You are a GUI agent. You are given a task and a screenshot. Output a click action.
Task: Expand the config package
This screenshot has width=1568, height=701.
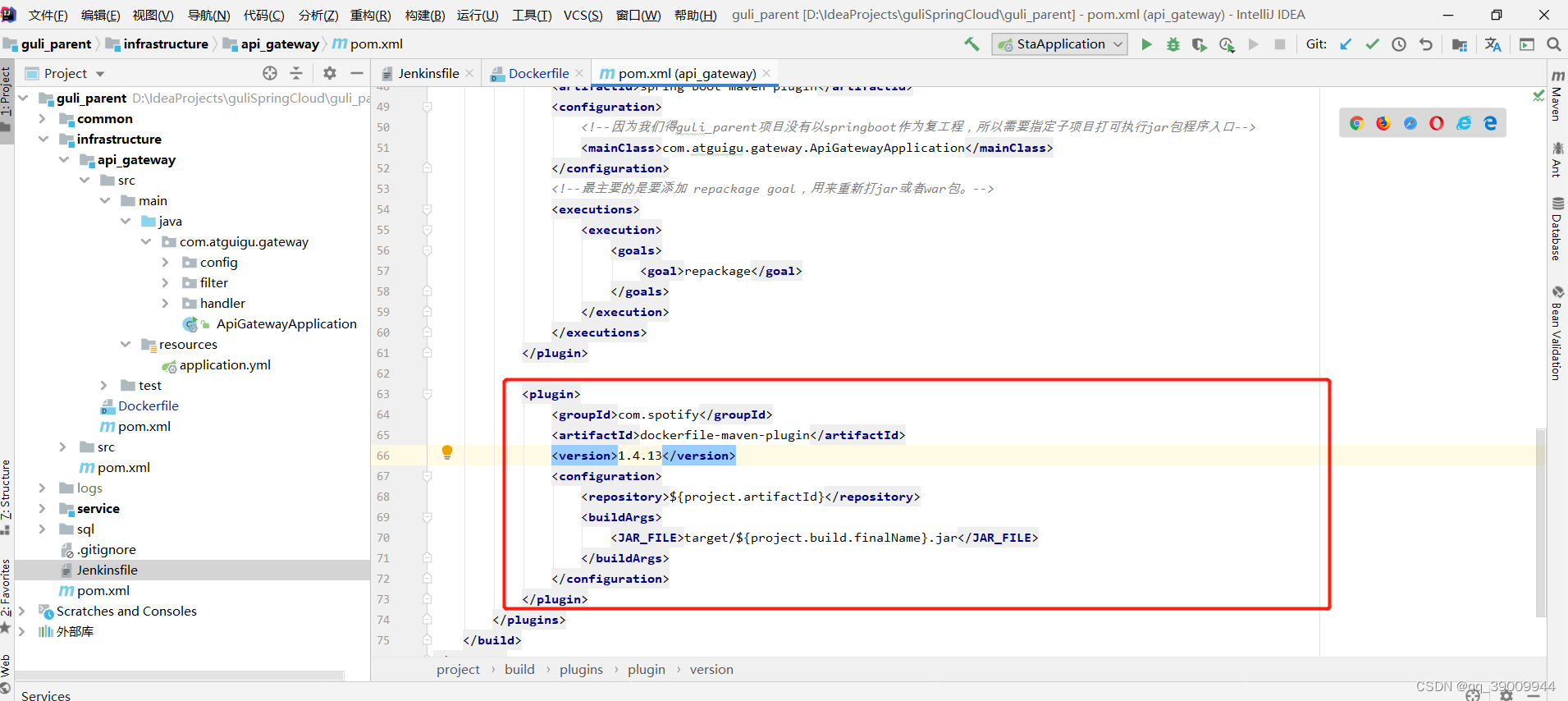tap(165, 262)
